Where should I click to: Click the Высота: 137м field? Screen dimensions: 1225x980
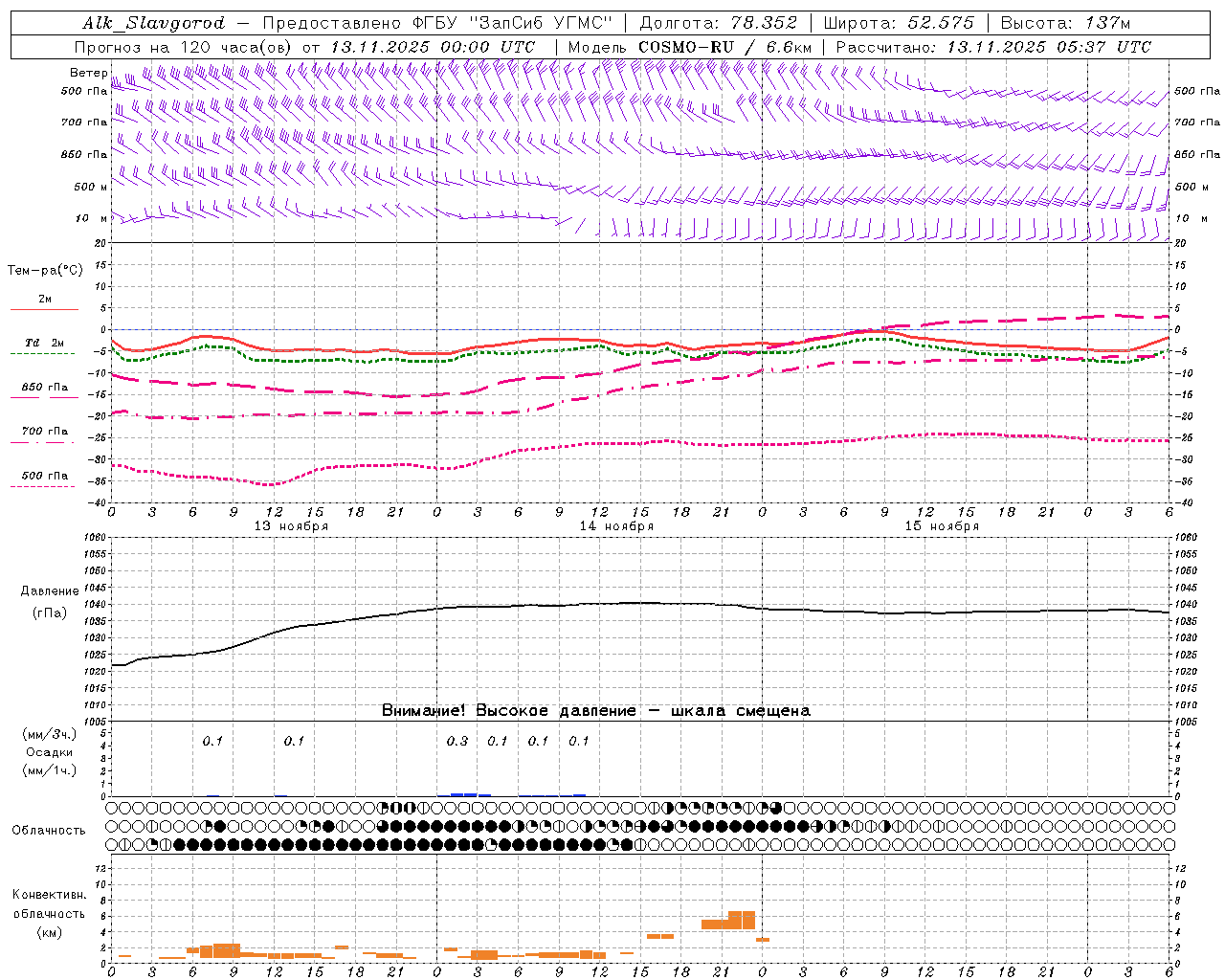[1065, 23]
